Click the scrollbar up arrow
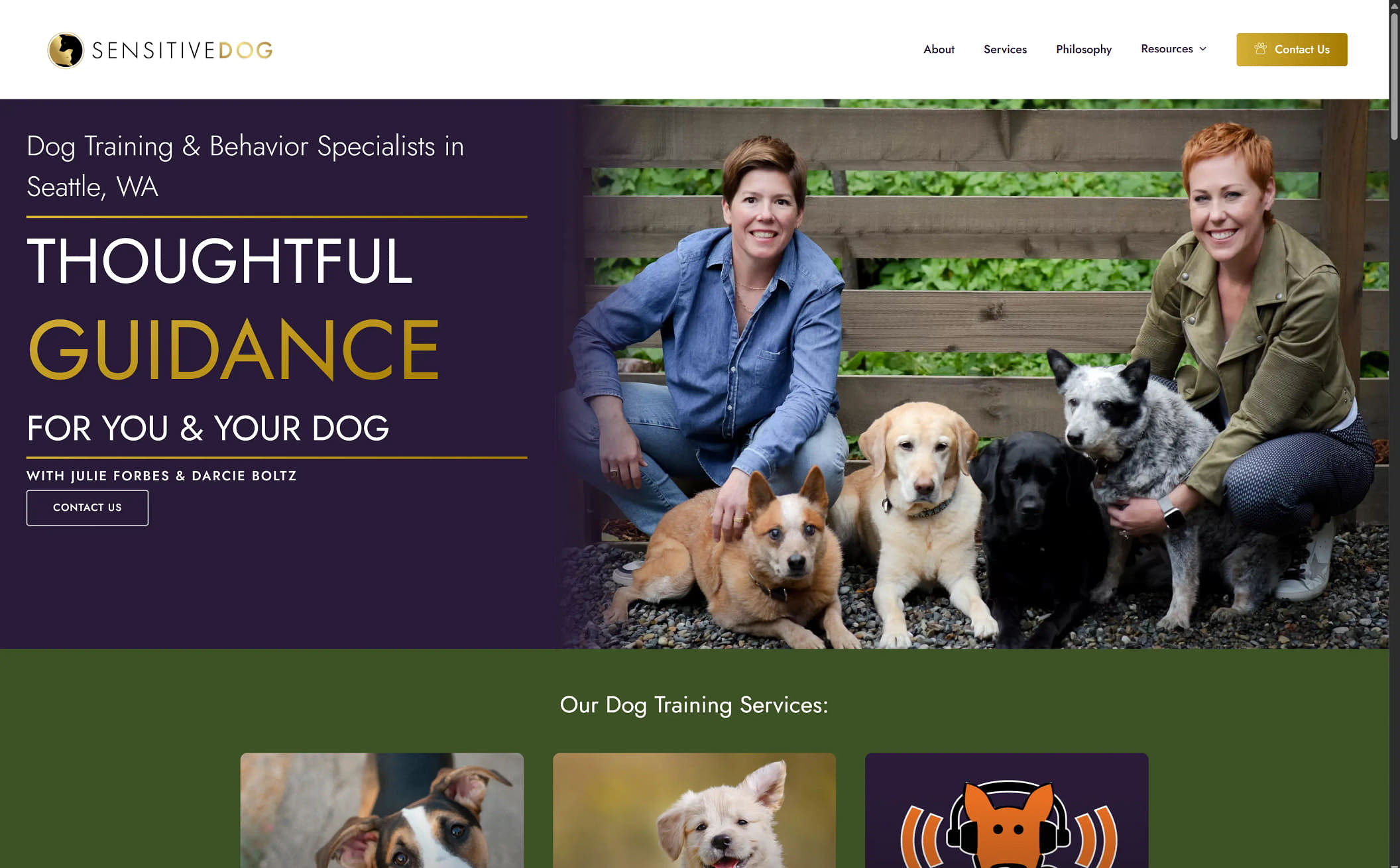This screenshot has height=868, width=1400. point(1394,5)
